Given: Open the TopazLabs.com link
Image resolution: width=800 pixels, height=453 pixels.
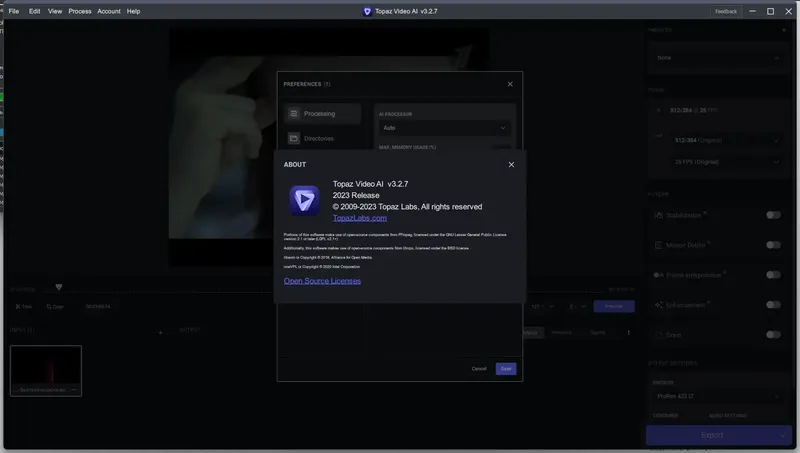Looking at the screenshot, I should 360,218.
